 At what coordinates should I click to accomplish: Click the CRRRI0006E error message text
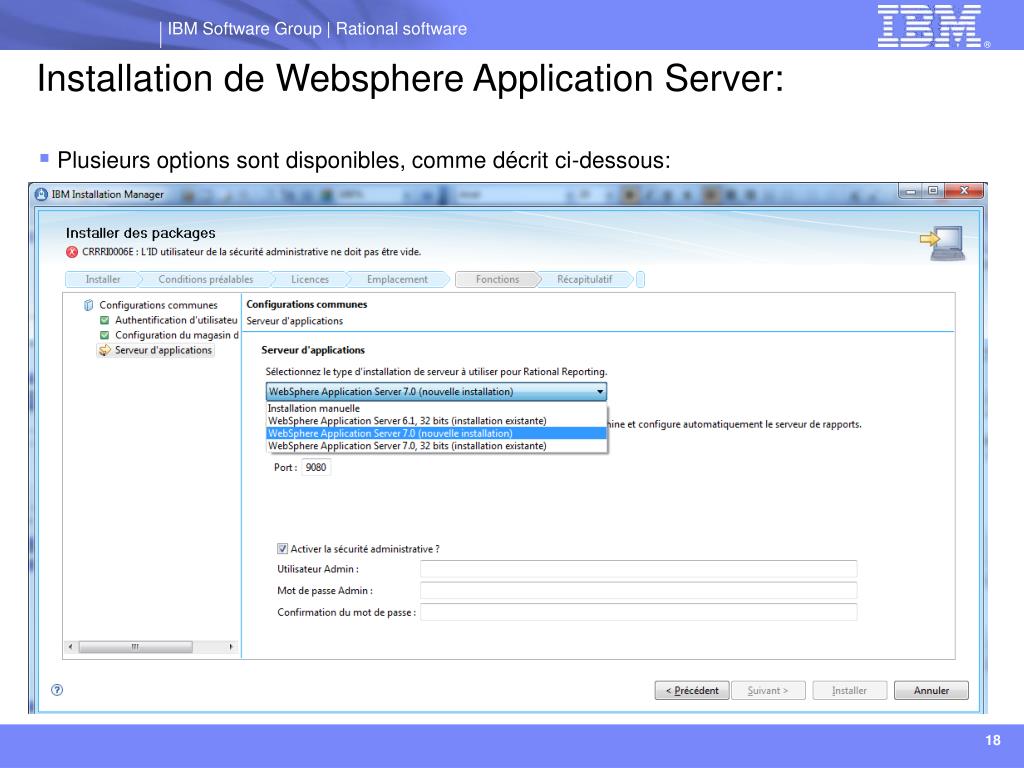[x=251, y=252]
